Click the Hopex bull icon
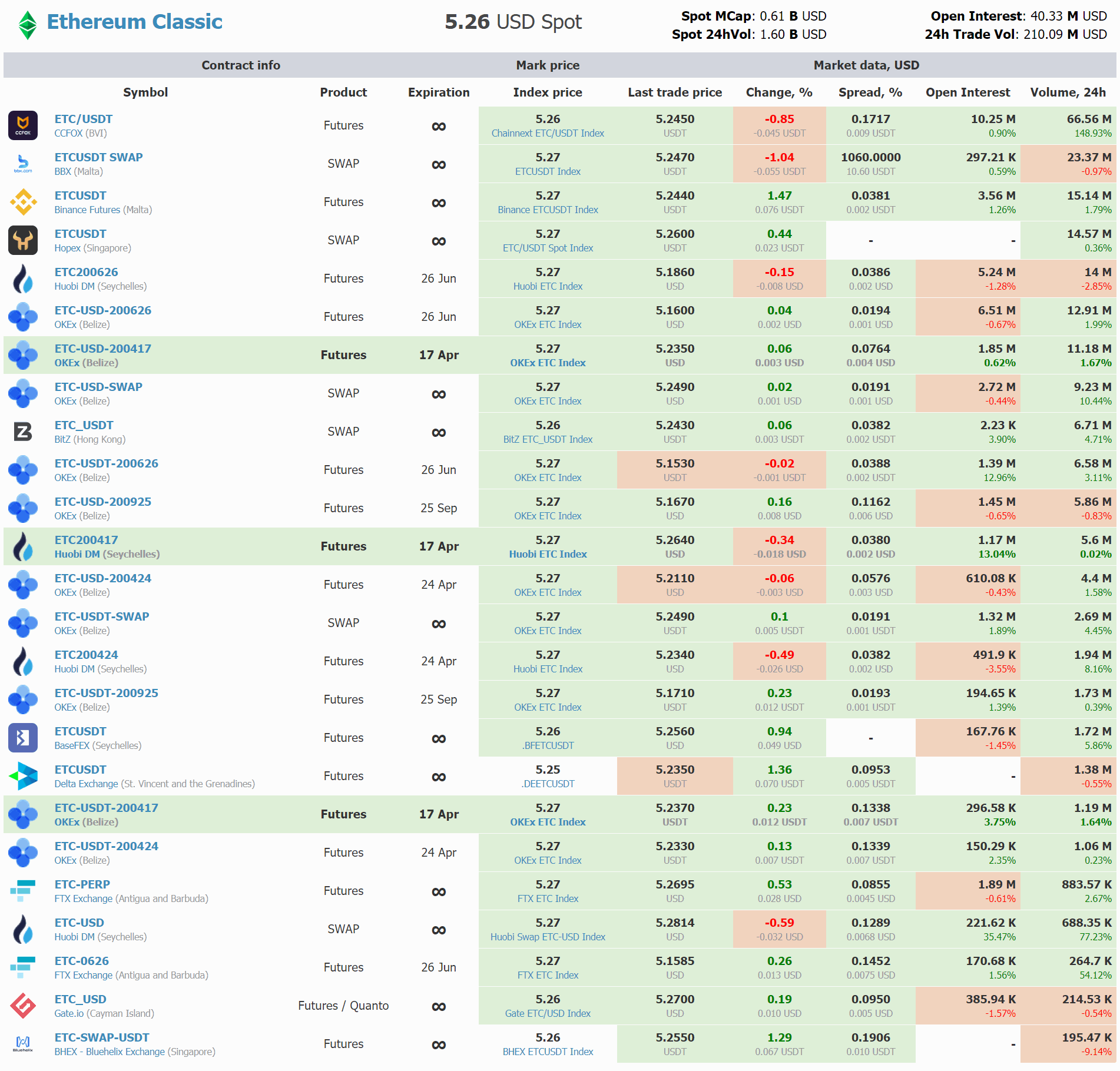The height and width of the screenshot is (1071, 1120). coord(23,240)
